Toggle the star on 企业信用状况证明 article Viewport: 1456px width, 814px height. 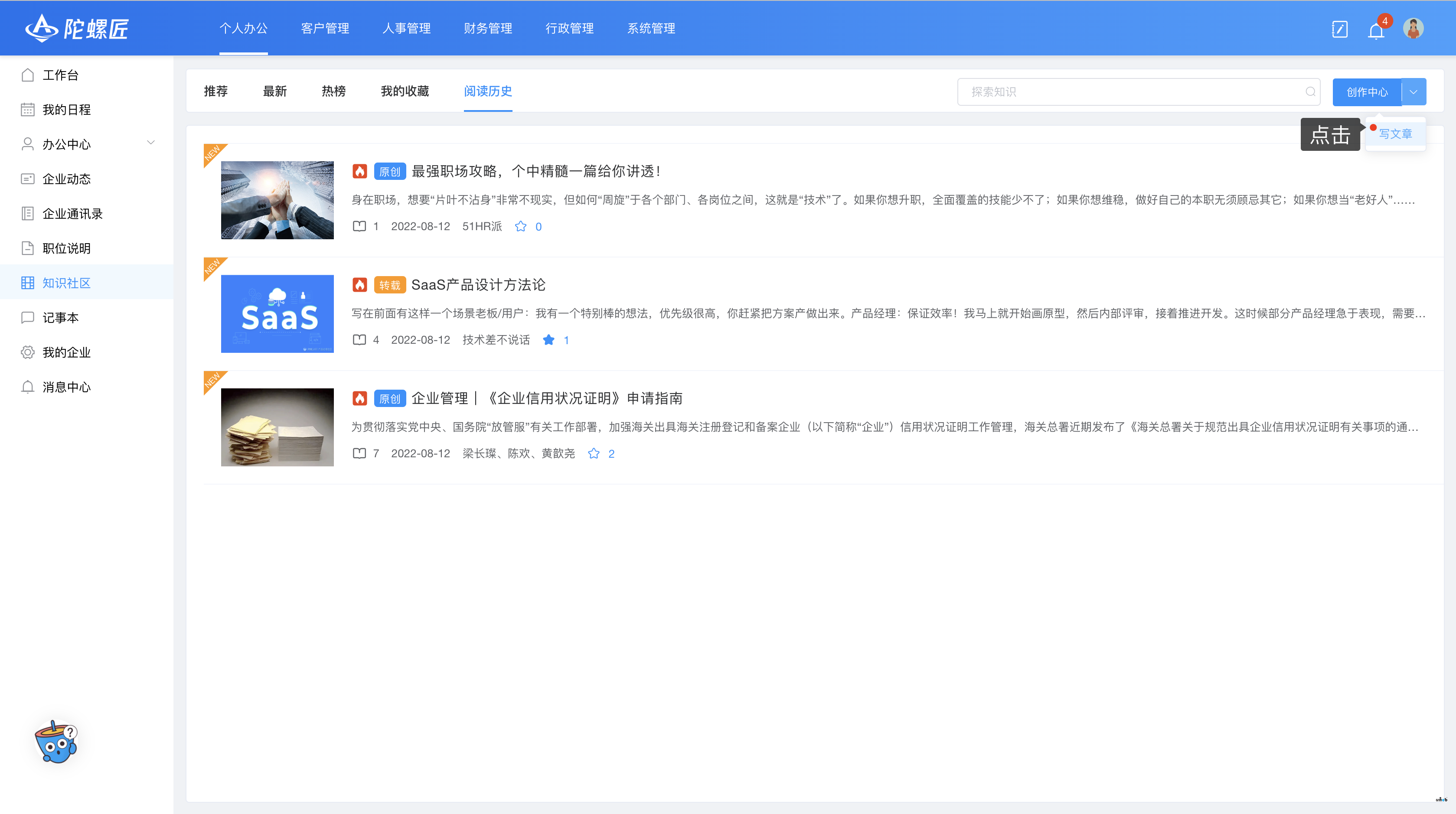point(594,453)
